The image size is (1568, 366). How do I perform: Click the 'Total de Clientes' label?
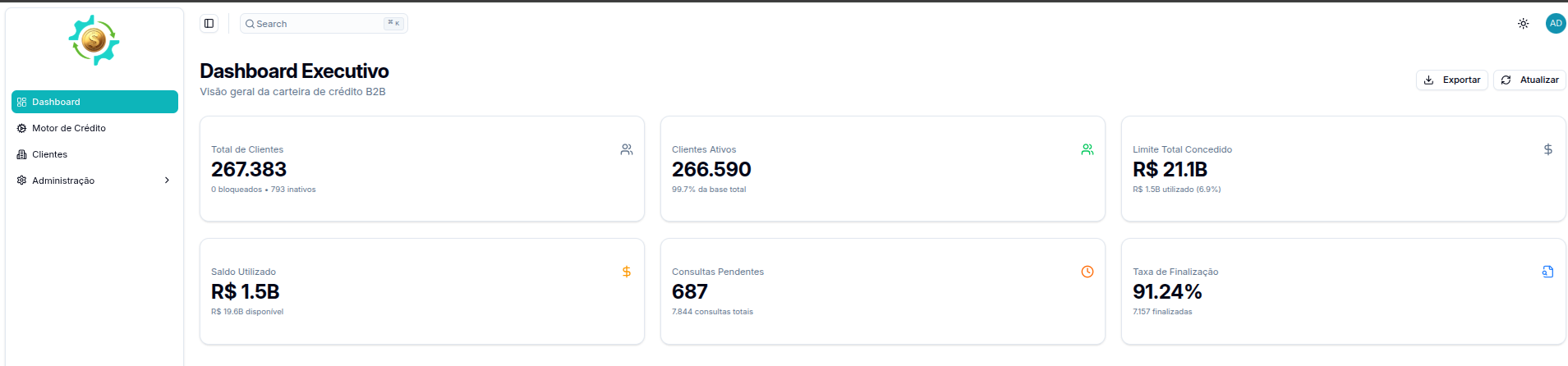coord(247,149)
